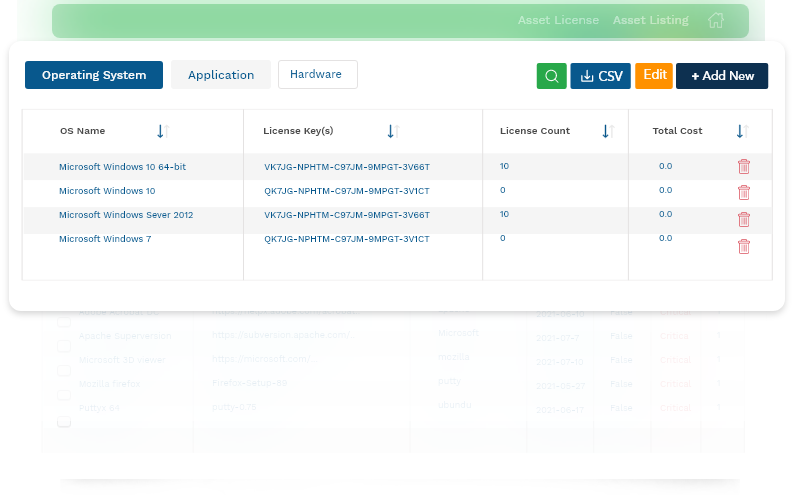Click the 'Microsoft Windows 10 64-bit' name
This screenshot has height=495, width=794.
point(122,167)
